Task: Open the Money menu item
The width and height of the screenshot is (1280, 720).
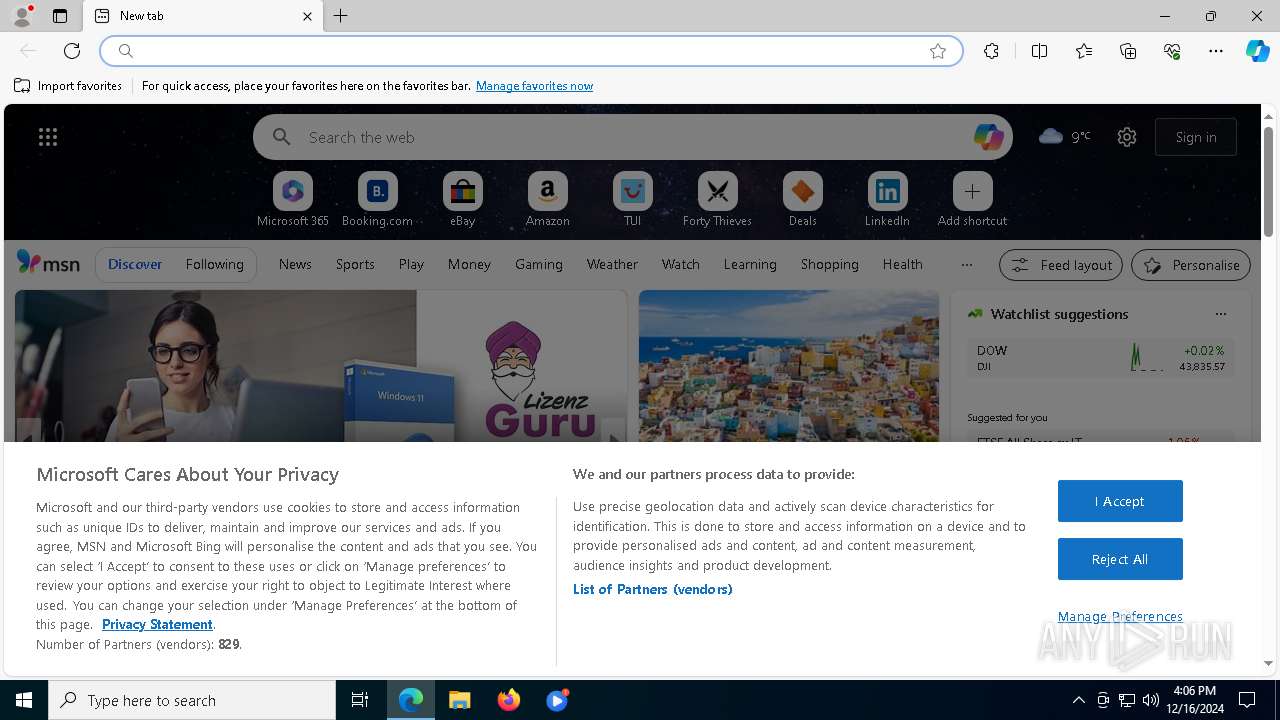Action: (469, 264)
